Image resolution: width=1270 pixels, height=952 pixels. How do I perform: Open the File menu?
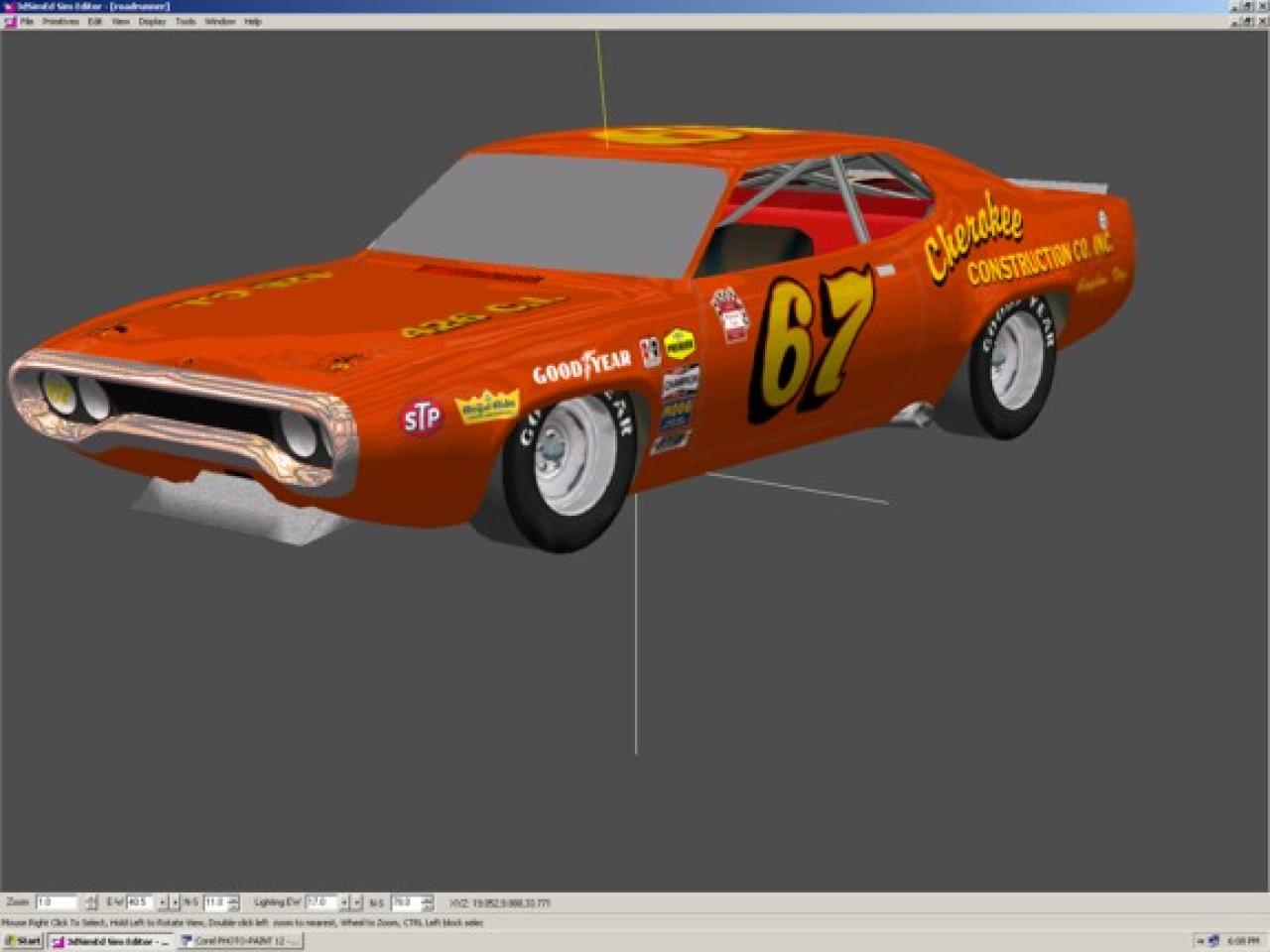[28, 21]
